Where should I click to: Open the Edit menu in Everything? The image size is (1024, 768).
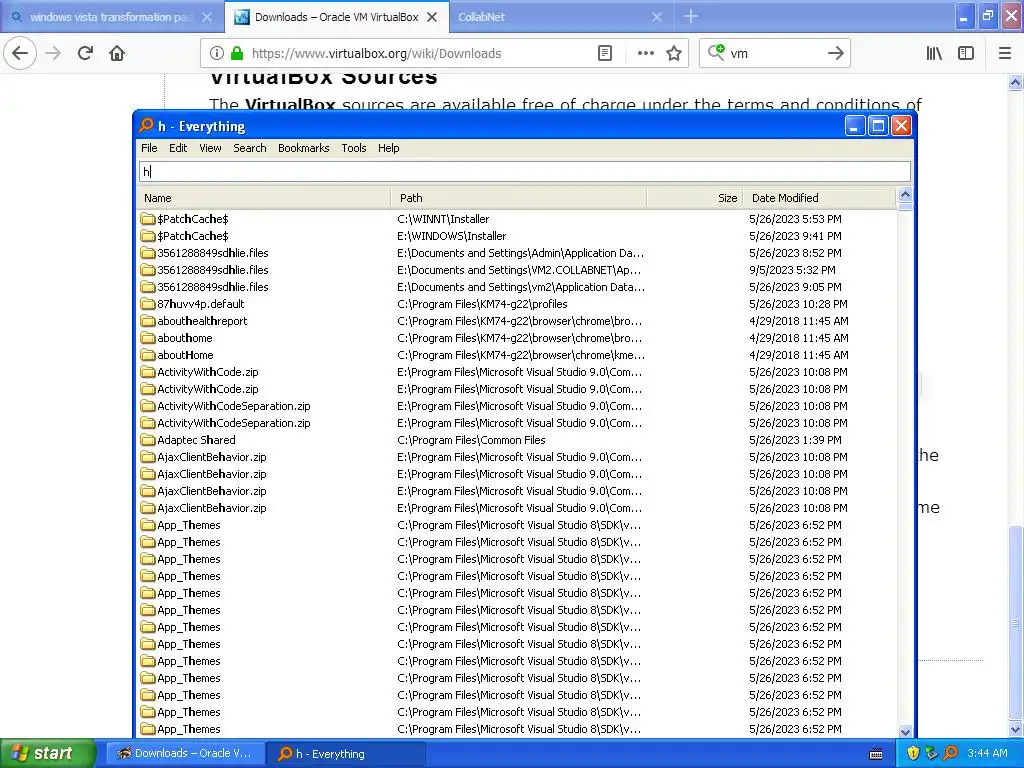(178, 148)
